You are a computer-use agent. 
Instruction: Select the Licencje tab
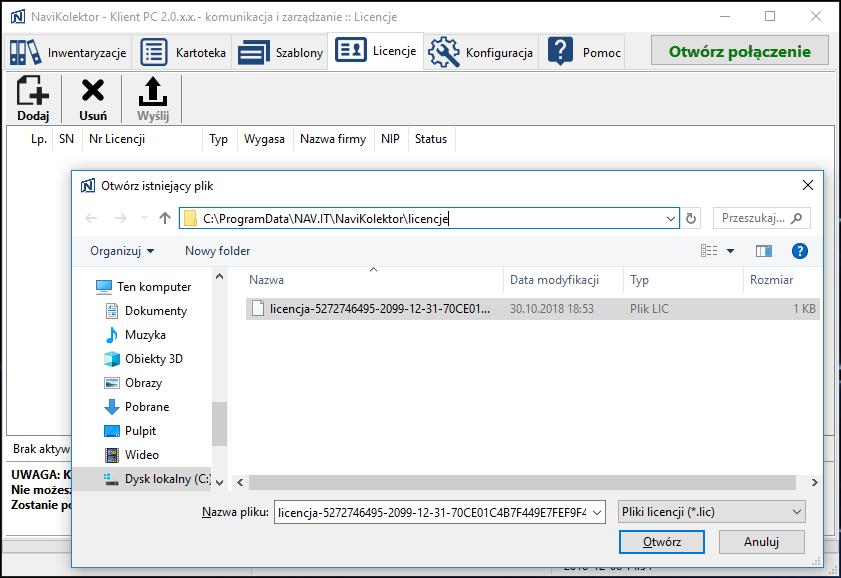(375, 51)
